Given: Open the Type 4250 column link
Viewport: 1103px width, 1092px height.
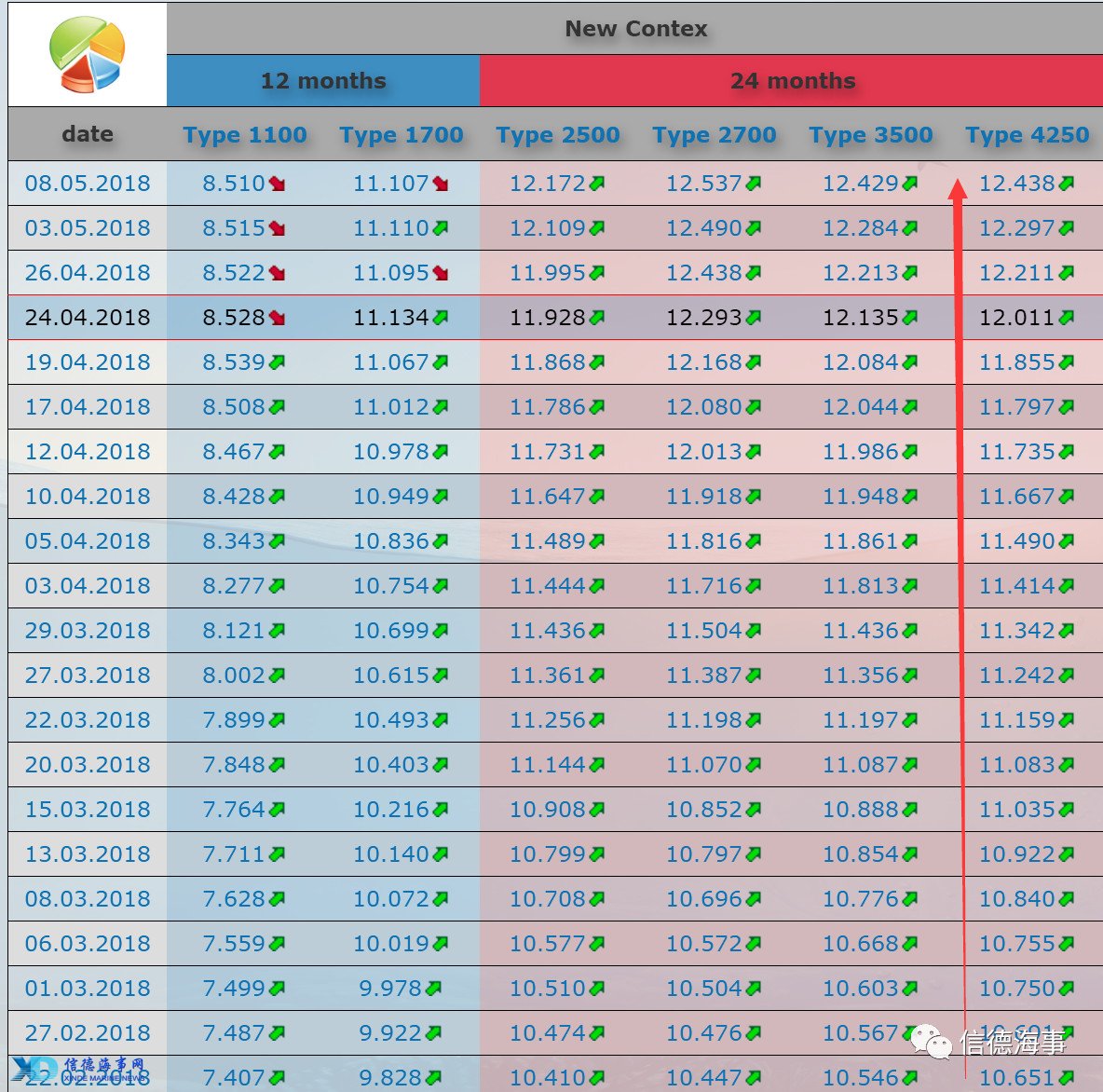Looking at the screenshot, I should tap(1027, 134).
